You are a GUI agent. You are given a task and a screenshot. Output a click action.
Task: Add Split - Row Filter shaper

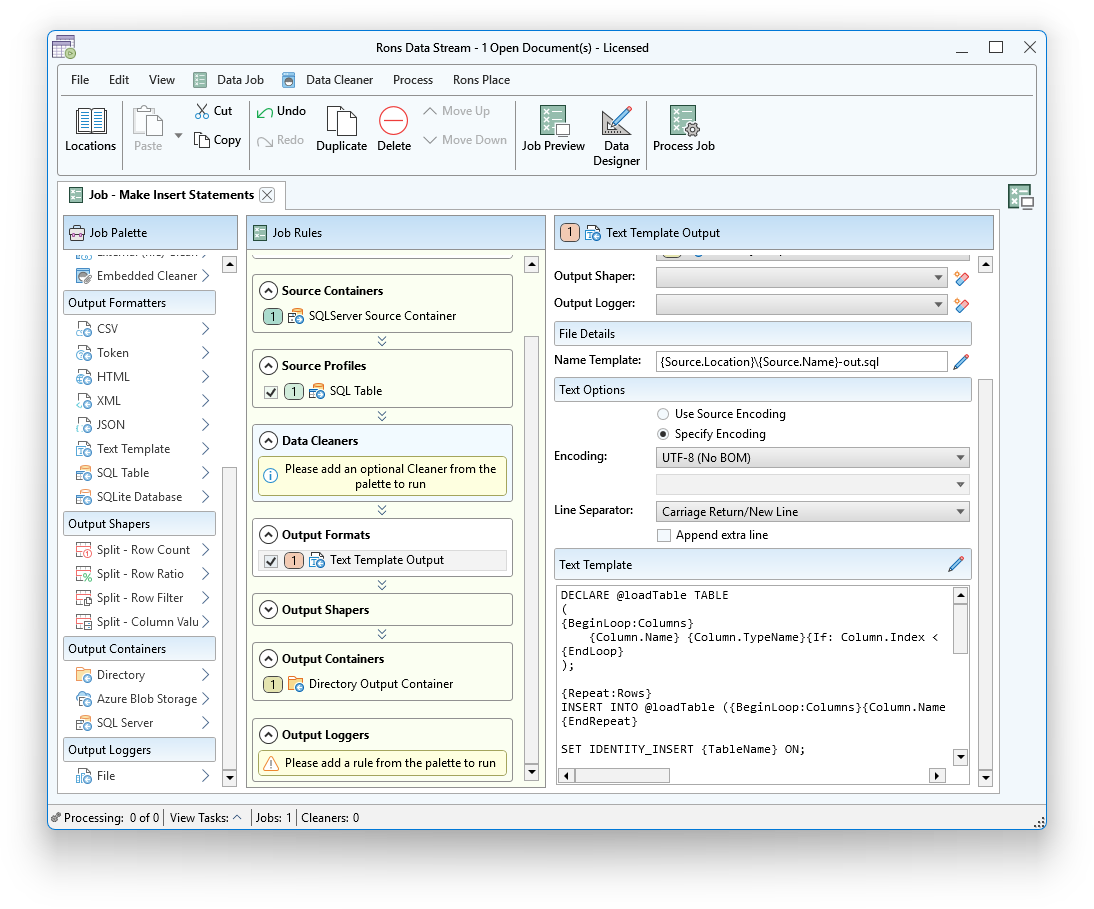click(x=143, y=599)
